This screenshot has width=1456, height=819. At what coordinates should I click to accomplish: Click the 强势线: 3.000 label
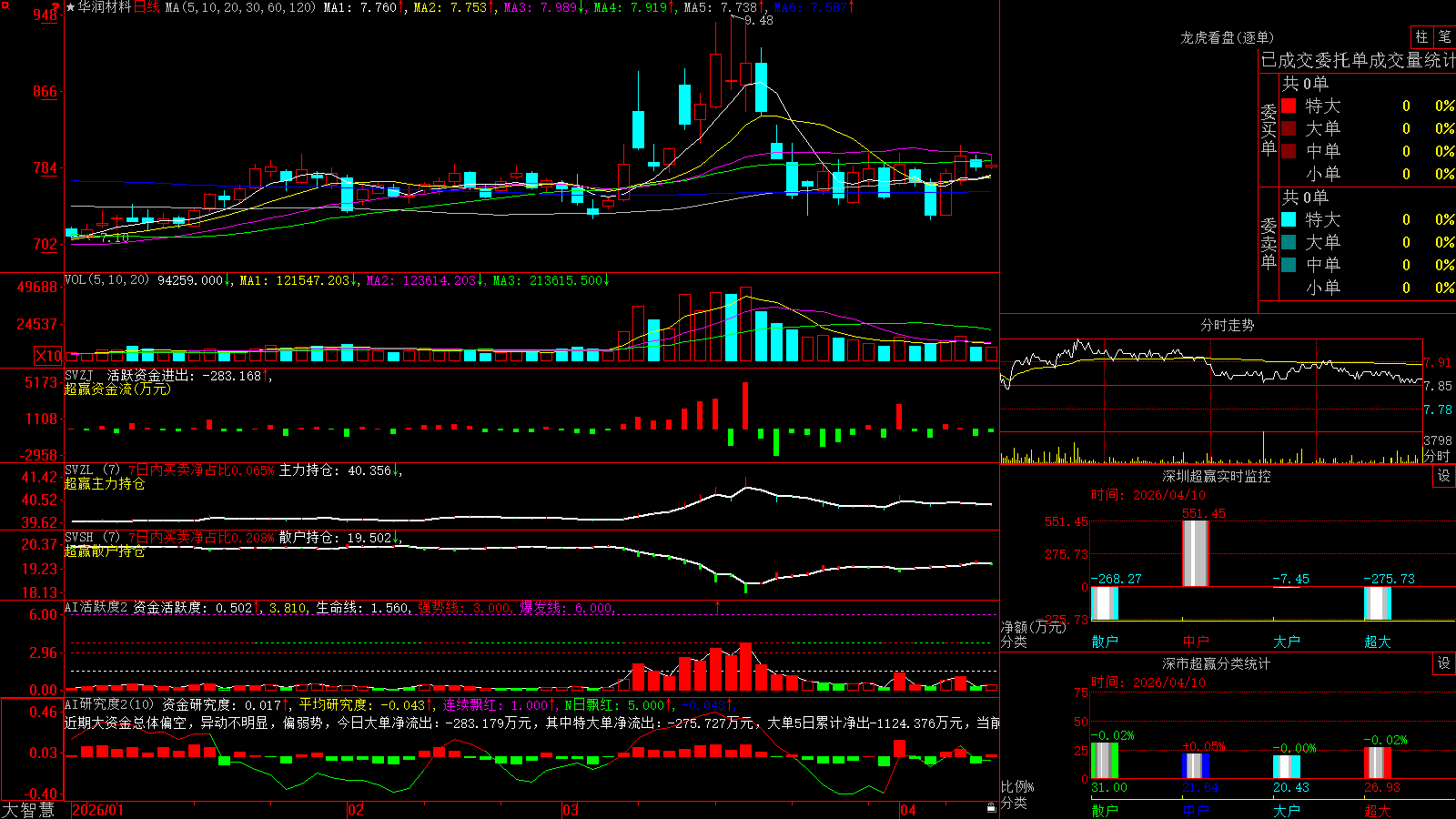[x=465, y=607]
